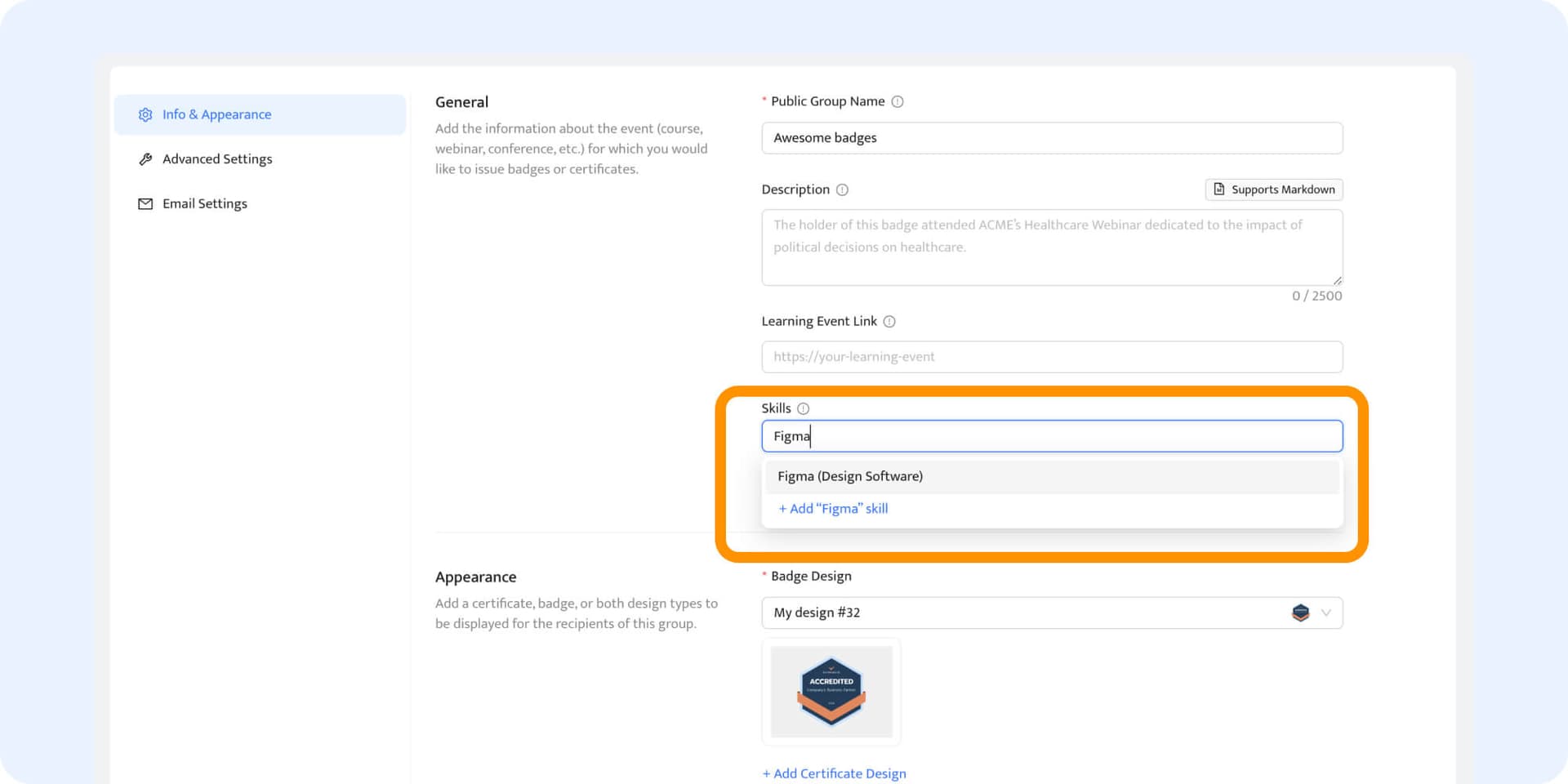Click Add Certificate Design
The image size is (1568, 784).
point(834,773)
